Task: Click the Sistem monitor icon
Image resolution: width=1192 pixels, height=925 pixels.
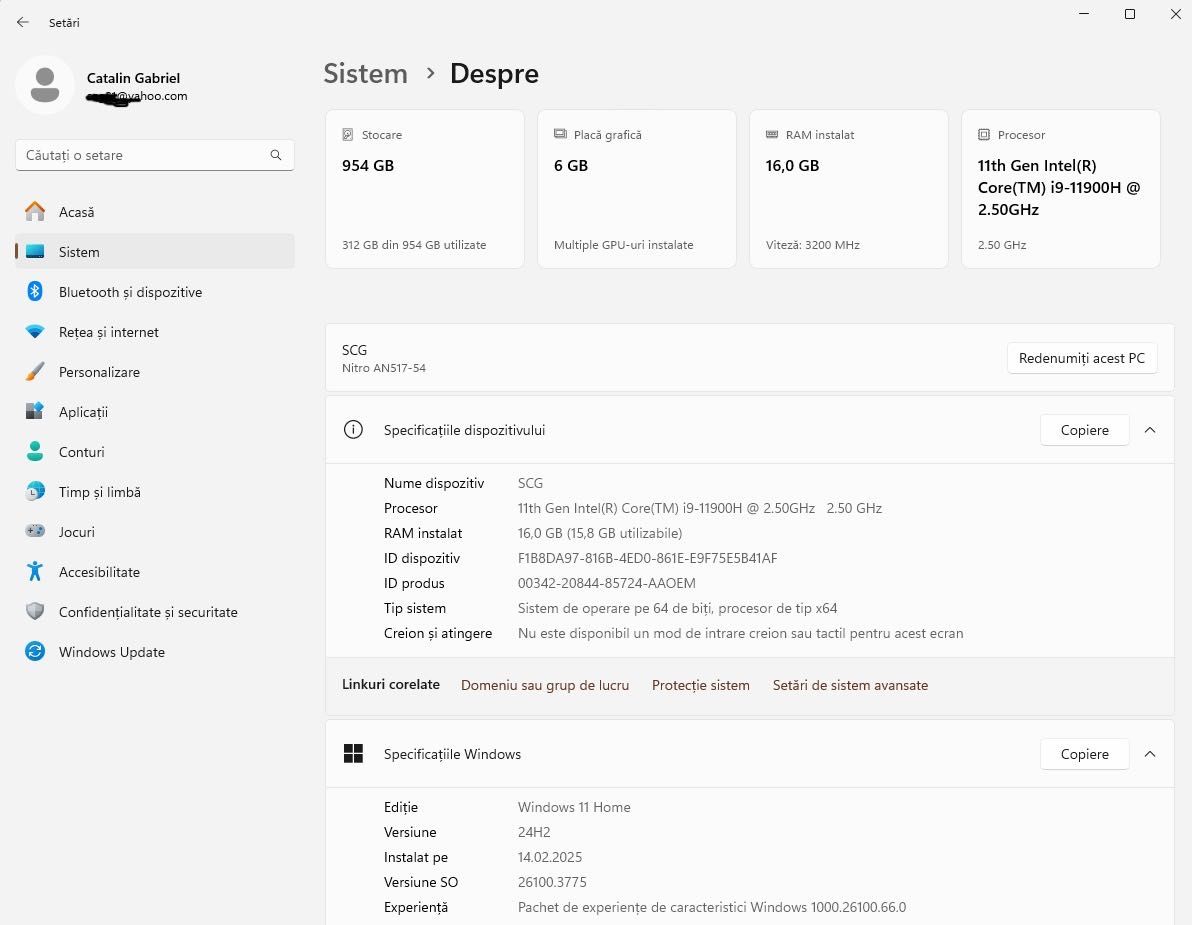Action: pyautogui.click(x=35, y=252)
